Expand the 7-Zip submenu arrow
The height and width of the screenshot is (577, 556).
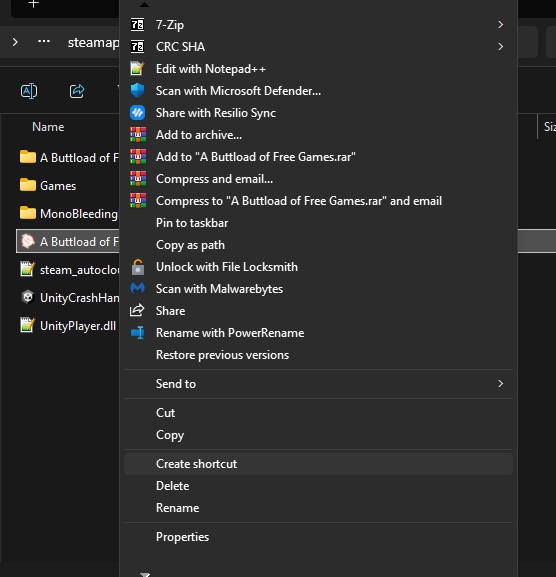pyautogui.click(x=500, y=25)
